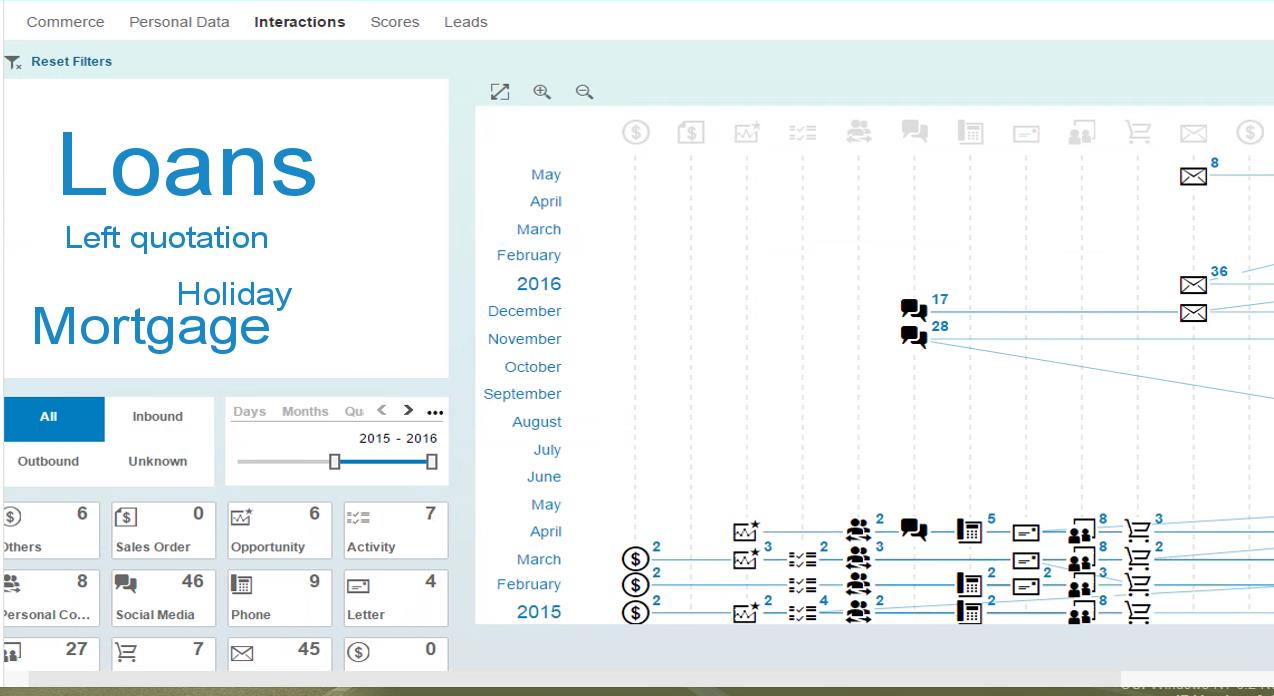Toggle the Others tile showing 6
Screen dimensions: 1274x696
point(51,530)
